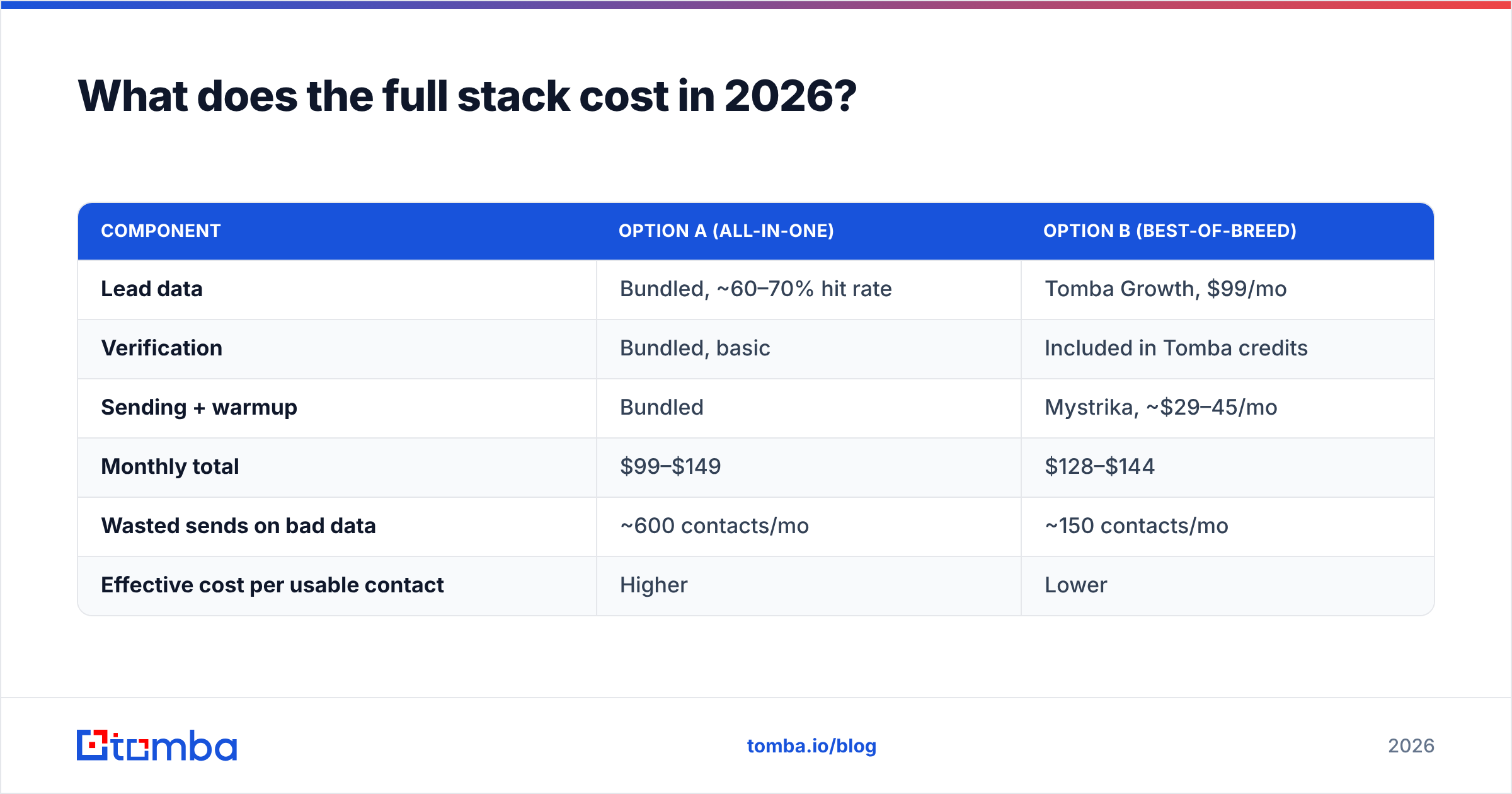Click the 'Verification' row label
The image size is (1512, 794).
point(161,348)
